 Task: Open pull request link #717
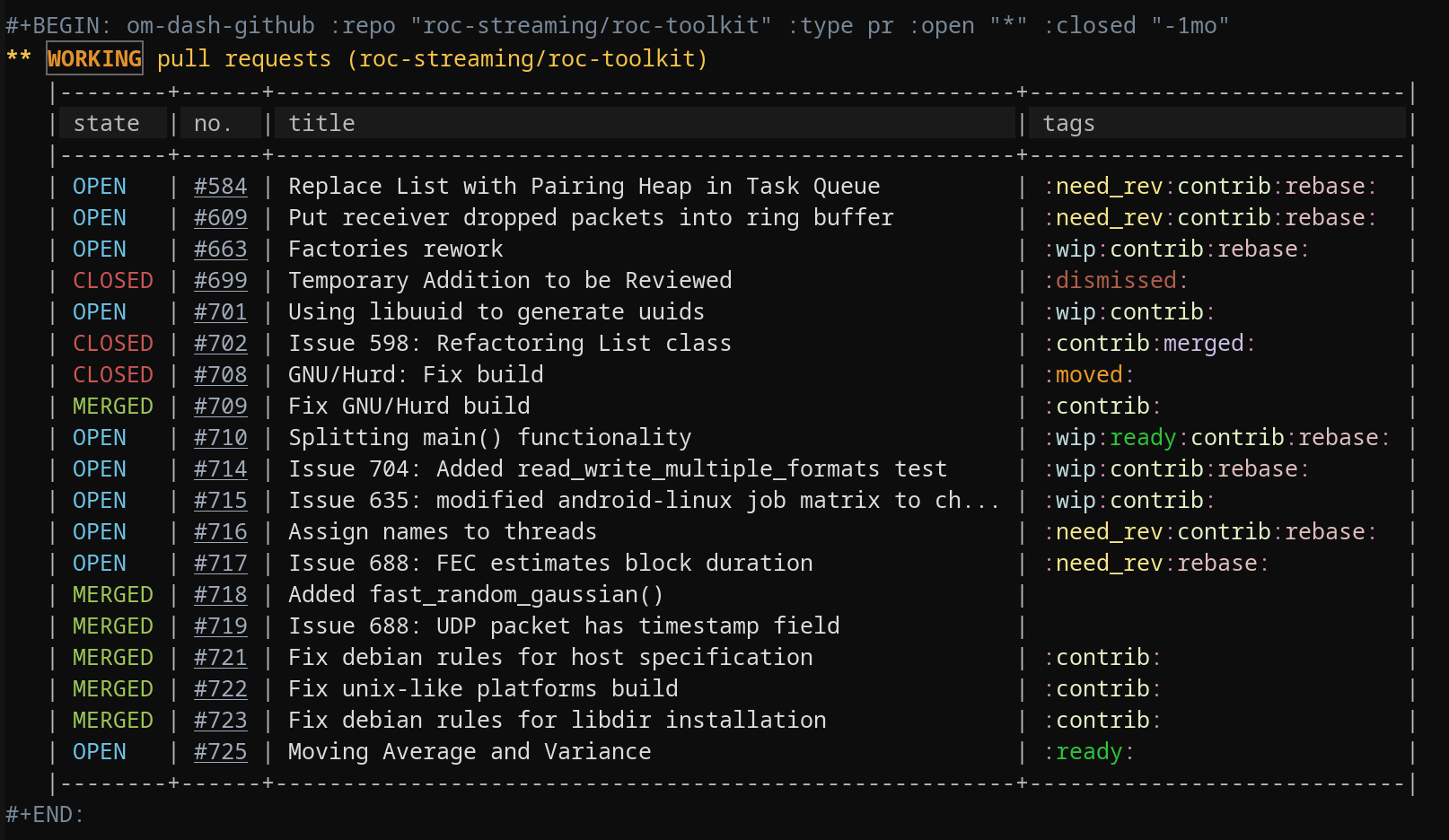tap(221, 564)
